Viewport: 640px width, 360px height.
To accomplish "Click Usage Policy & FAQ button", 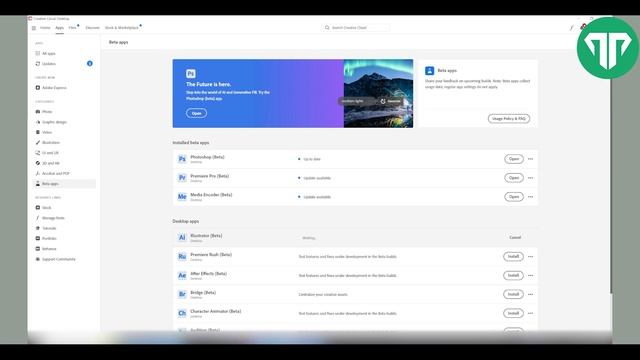I will coord(509,118).
